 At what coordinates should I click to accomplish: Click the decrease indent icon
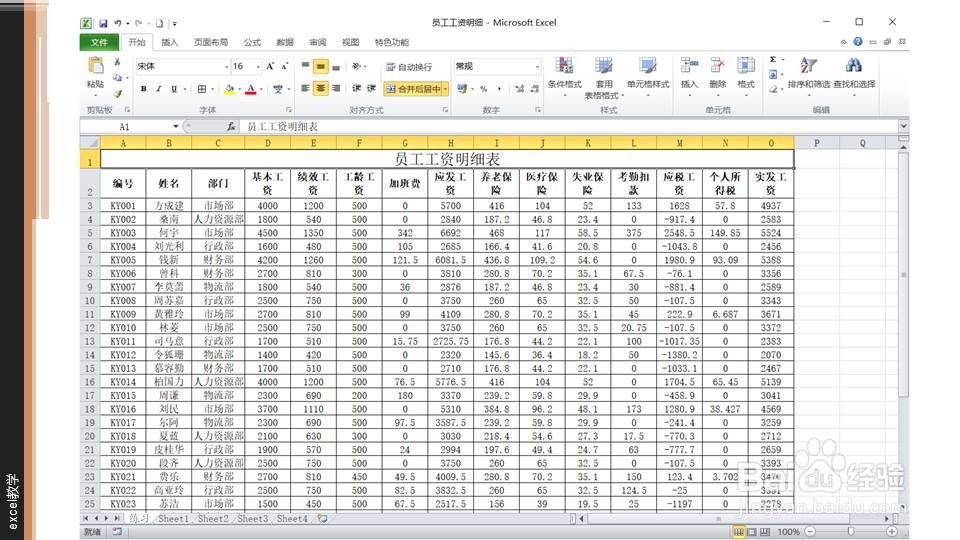(x=356, y=89)
